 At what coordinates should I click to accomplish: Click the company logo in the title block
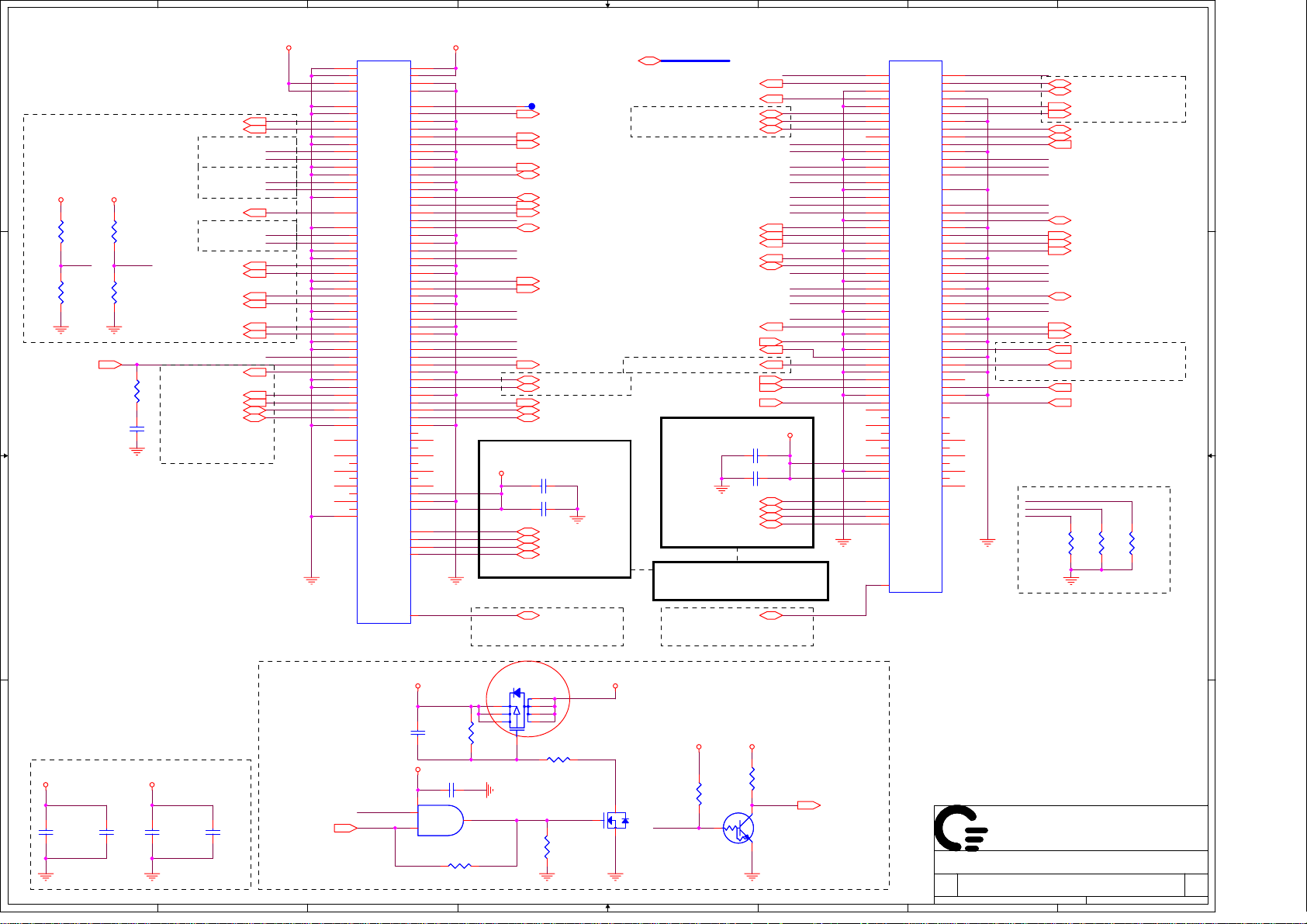[x=961, y=828]
